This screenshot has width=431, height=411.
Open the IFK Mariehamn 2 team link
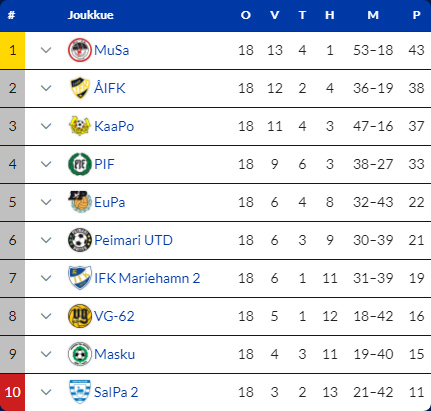[147, 278]
